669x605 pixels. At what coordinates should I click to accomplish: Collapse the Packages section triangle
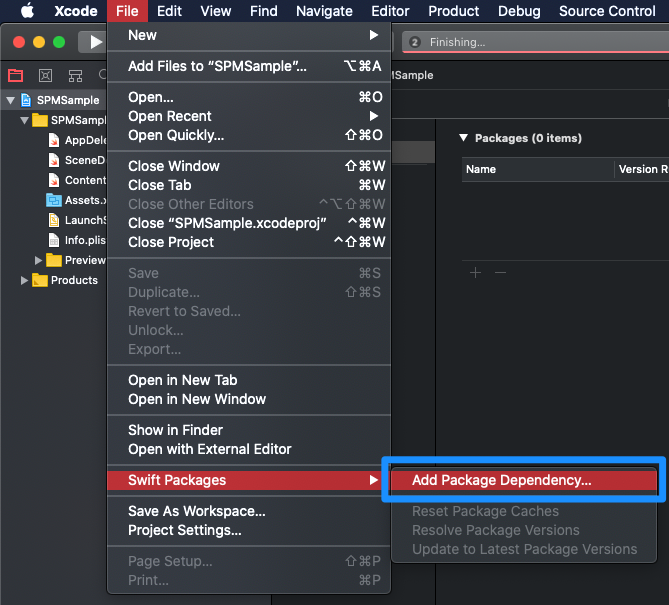pyautogui.click(x=463, y=138)
